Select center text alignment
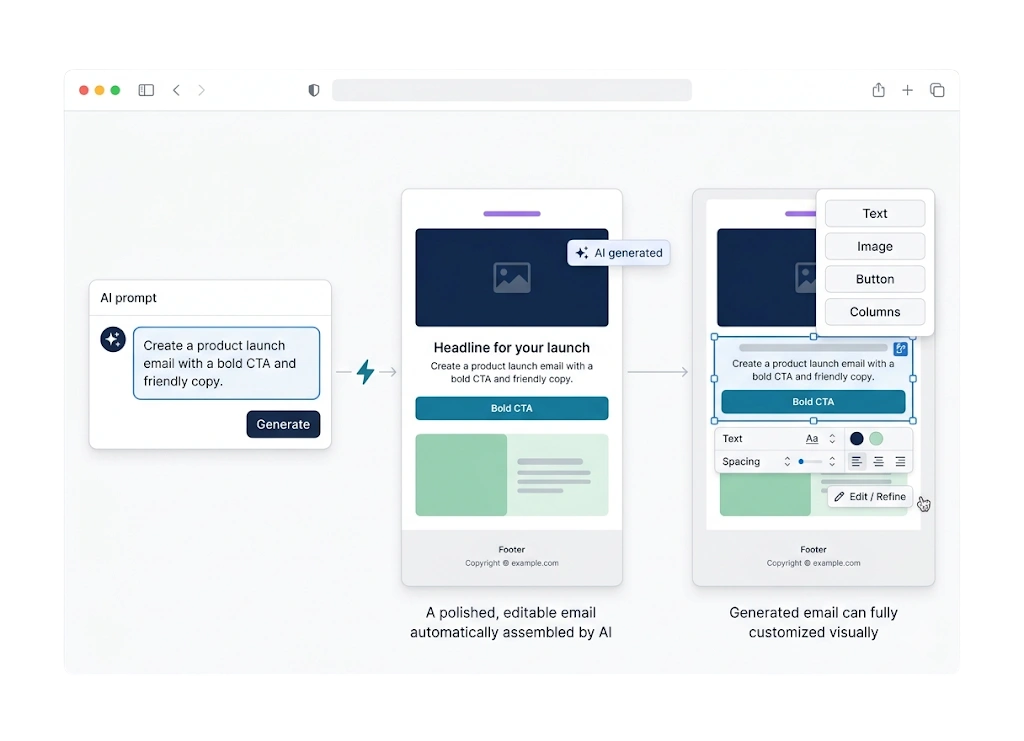The width and height of the screenshot is (1024, 741). (x=878, y=462)
